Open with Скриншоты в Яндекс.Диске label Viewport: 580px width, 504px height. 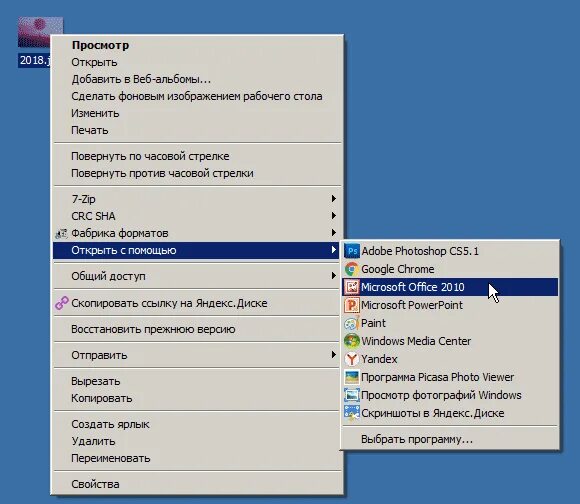[x=432, y=413]
